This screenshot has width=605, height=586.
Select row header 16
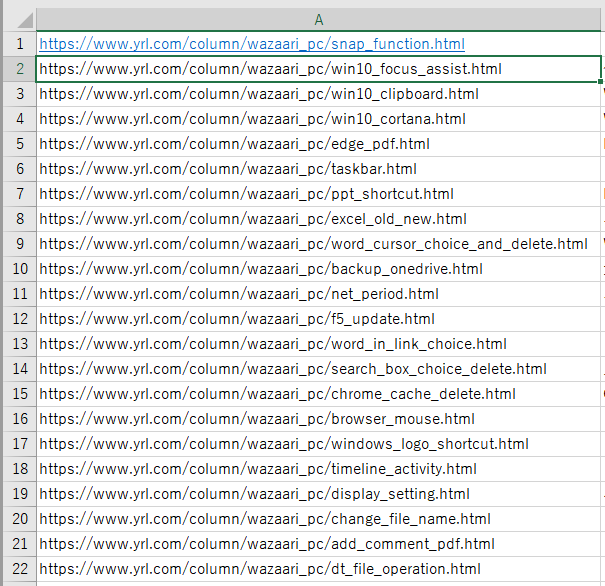[20, 419]
